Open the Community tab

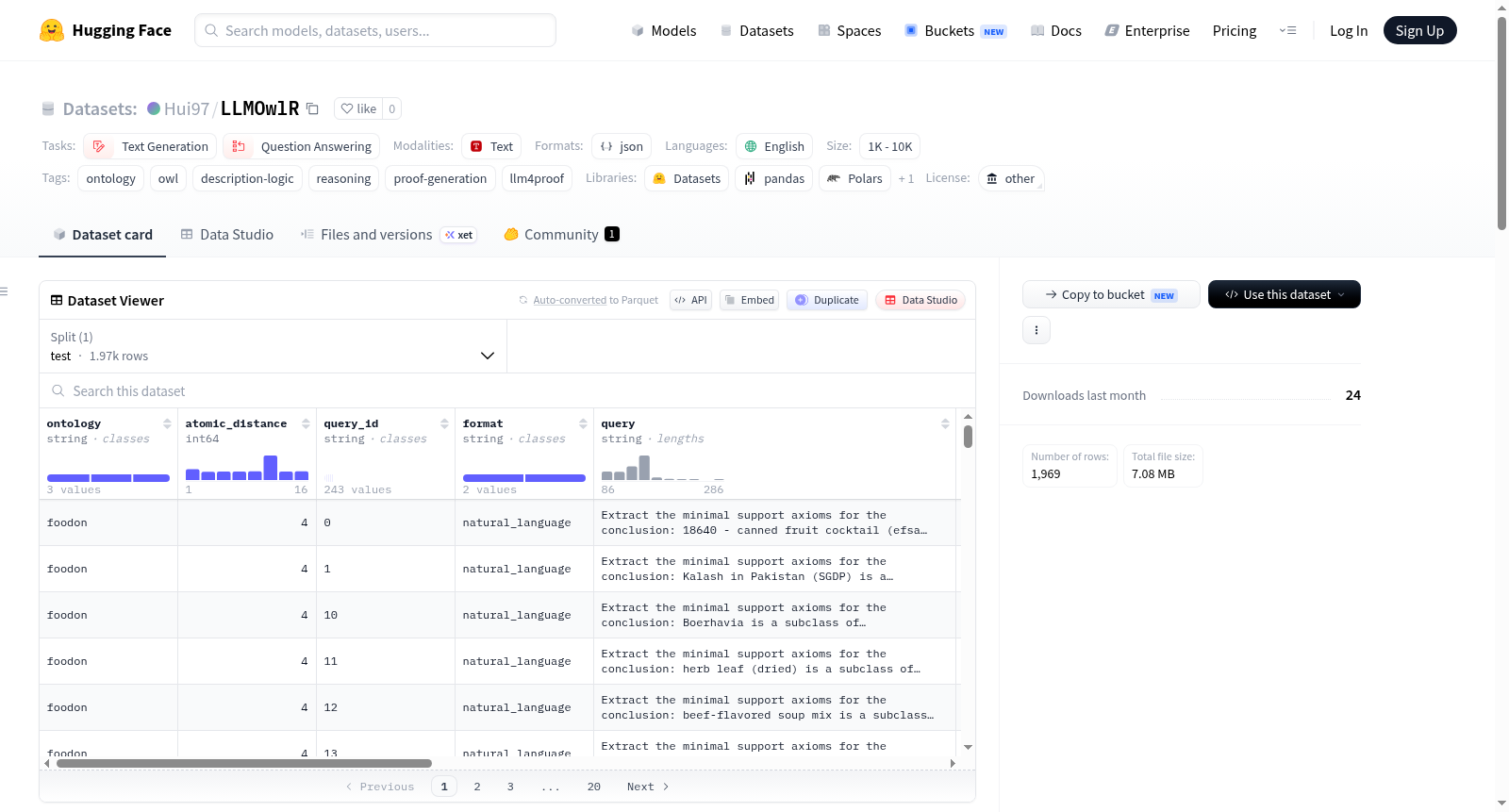click(x=561, y=235)
